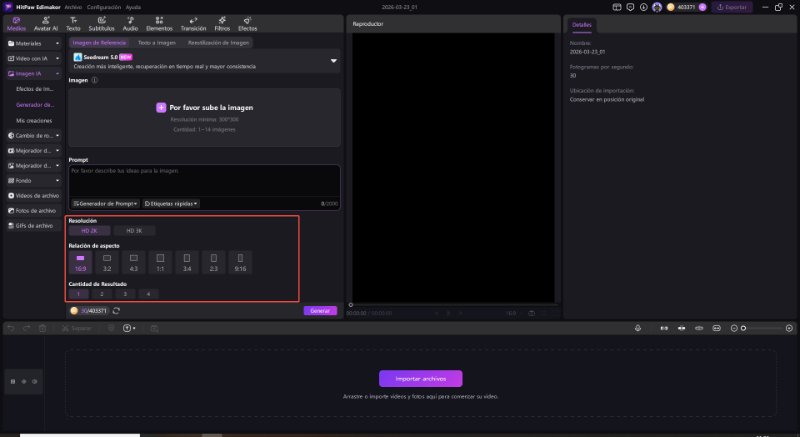
Task: Open the Seedream 5.0 model dropdown
Action: (334, 61)
